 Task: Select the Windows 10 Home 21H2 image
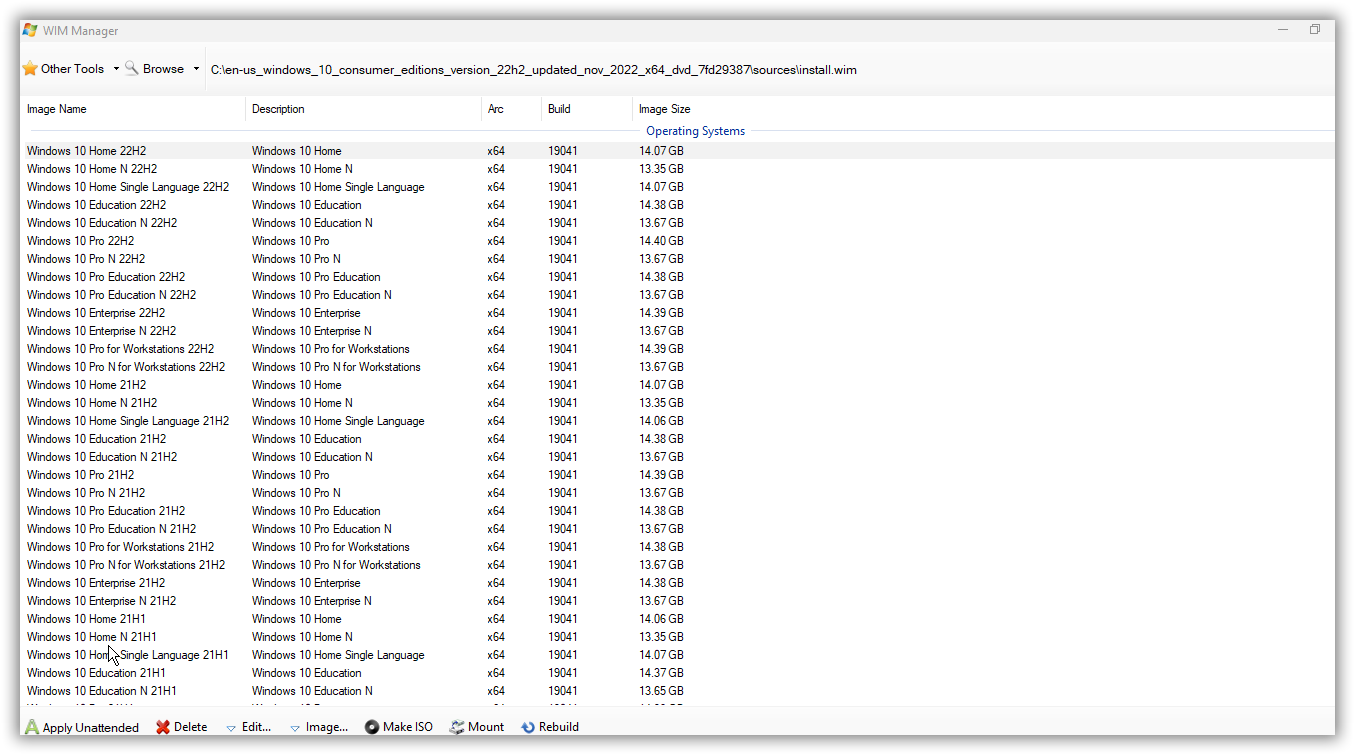click(86, 385)
